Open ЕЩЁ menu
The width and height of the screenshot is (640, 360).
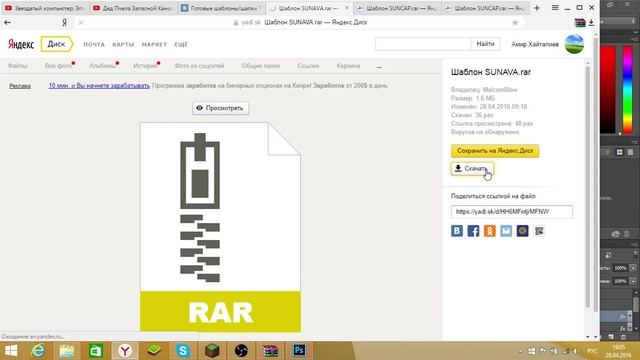tap(181, 44)
